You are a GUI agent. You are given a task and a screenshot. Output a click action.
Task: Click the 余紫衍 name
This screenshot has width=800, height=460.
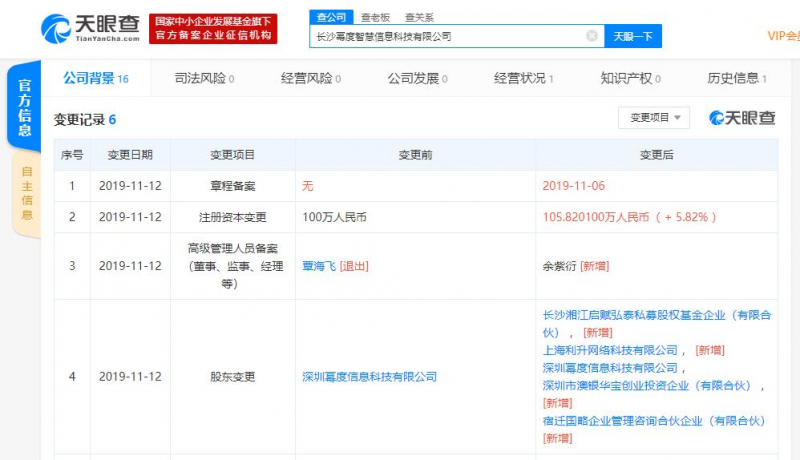click(x=559, y=266)
